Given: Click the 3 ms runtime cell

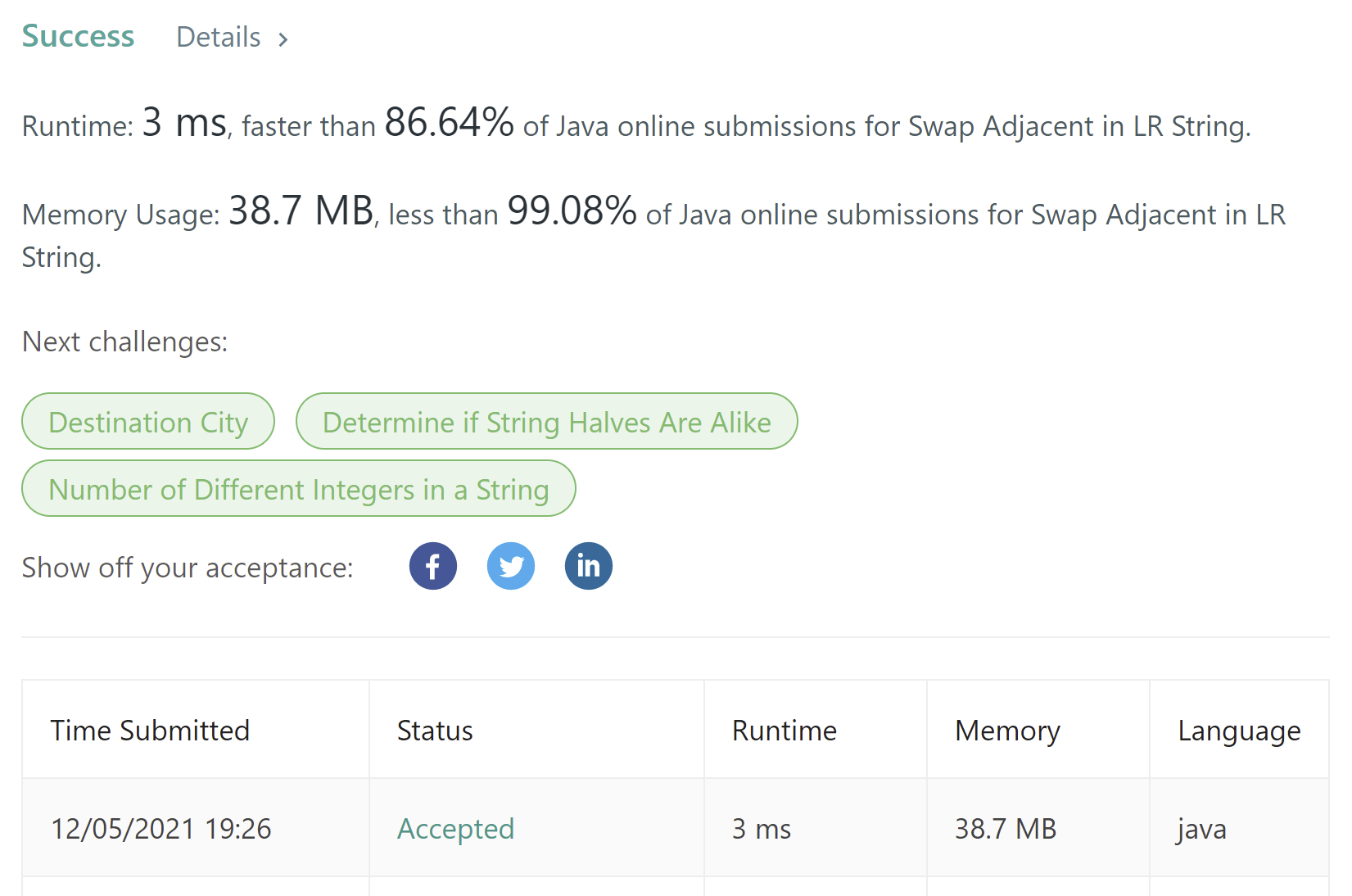Looking at the screenshot, I should click(x=762, y=829).
